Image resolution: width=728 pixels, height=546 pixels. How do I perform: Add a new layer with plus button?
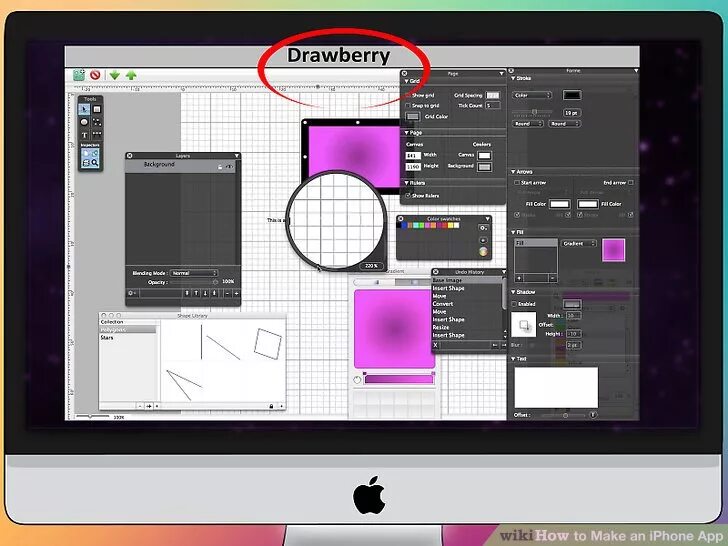click(236, 293)
